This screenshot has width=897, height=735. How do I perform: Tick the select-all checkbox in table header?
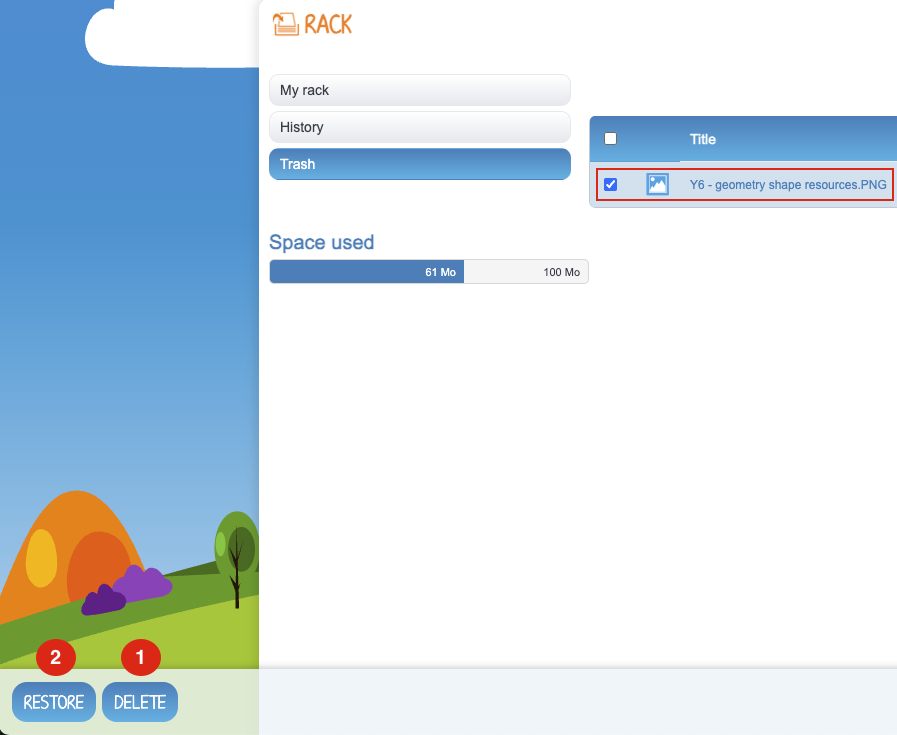[x=611, y=139]
